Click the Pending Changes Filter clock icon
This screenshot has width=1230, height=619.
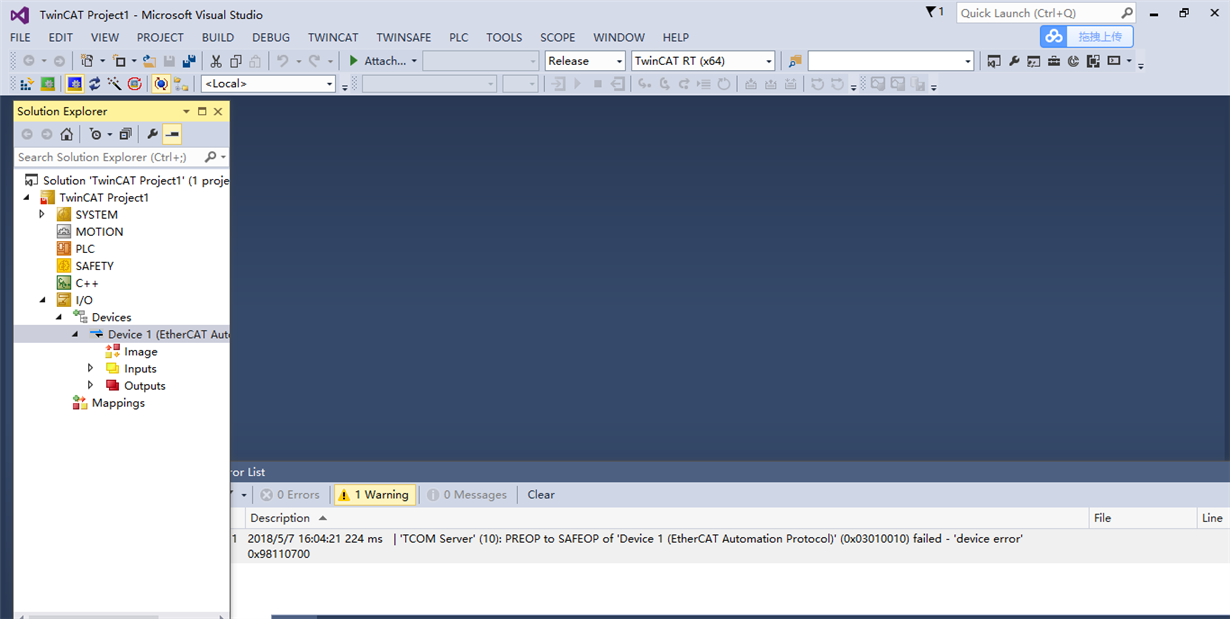point(95,134)
